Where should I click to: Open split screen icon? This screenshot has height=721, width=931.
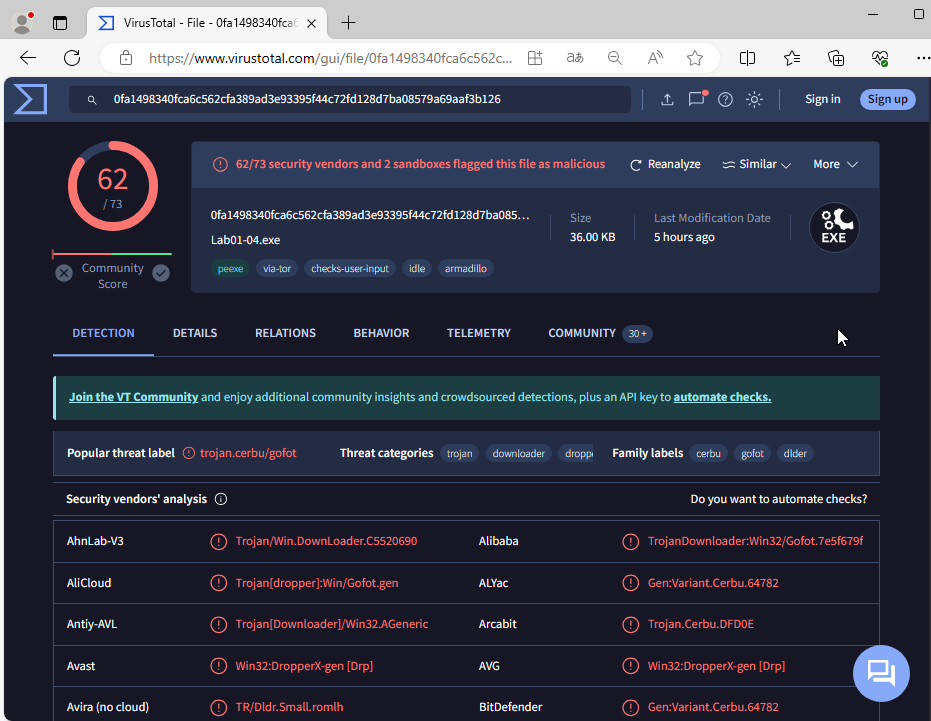coord(748,58)
